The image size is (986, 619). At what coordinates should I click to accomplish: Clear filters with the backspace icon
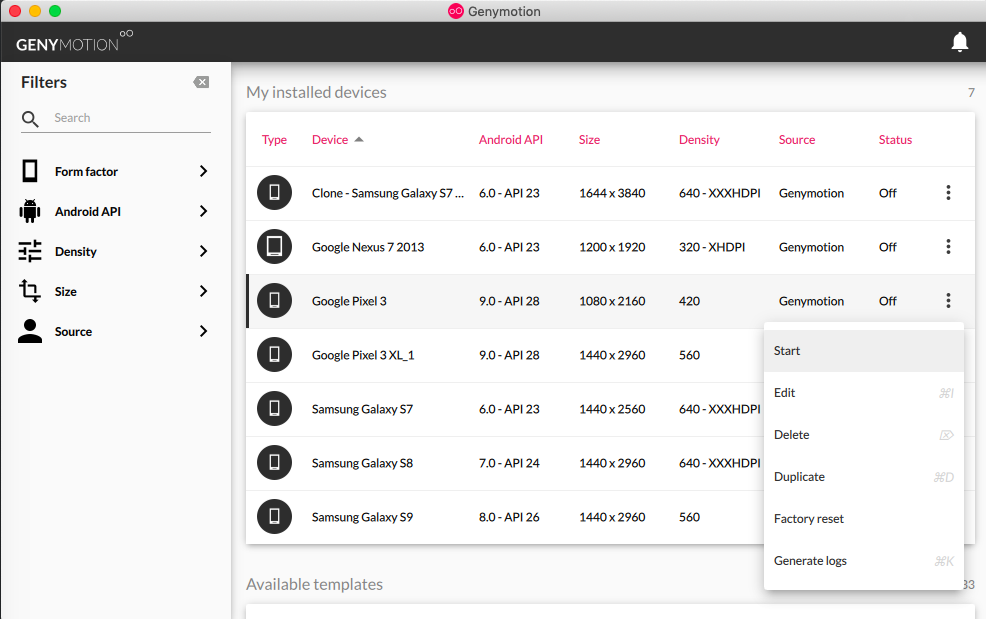[x=201, y=82]
